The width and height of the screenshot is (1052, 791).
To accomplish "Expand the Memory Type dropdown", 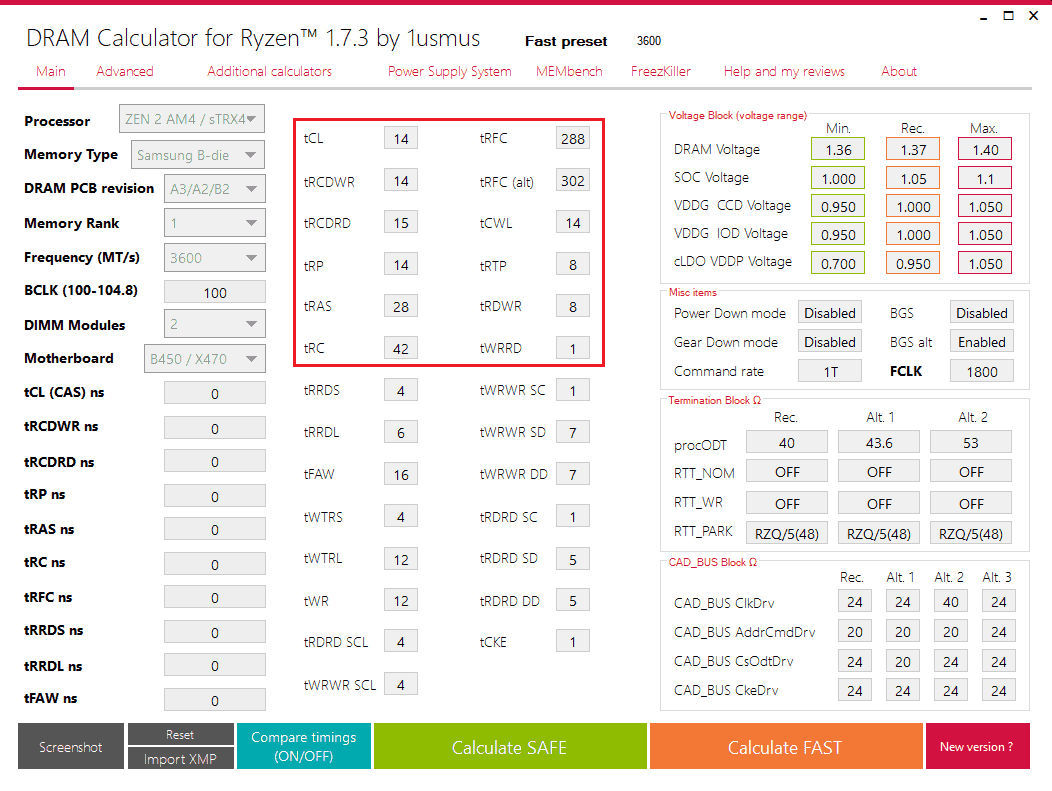I will (198, 155).
